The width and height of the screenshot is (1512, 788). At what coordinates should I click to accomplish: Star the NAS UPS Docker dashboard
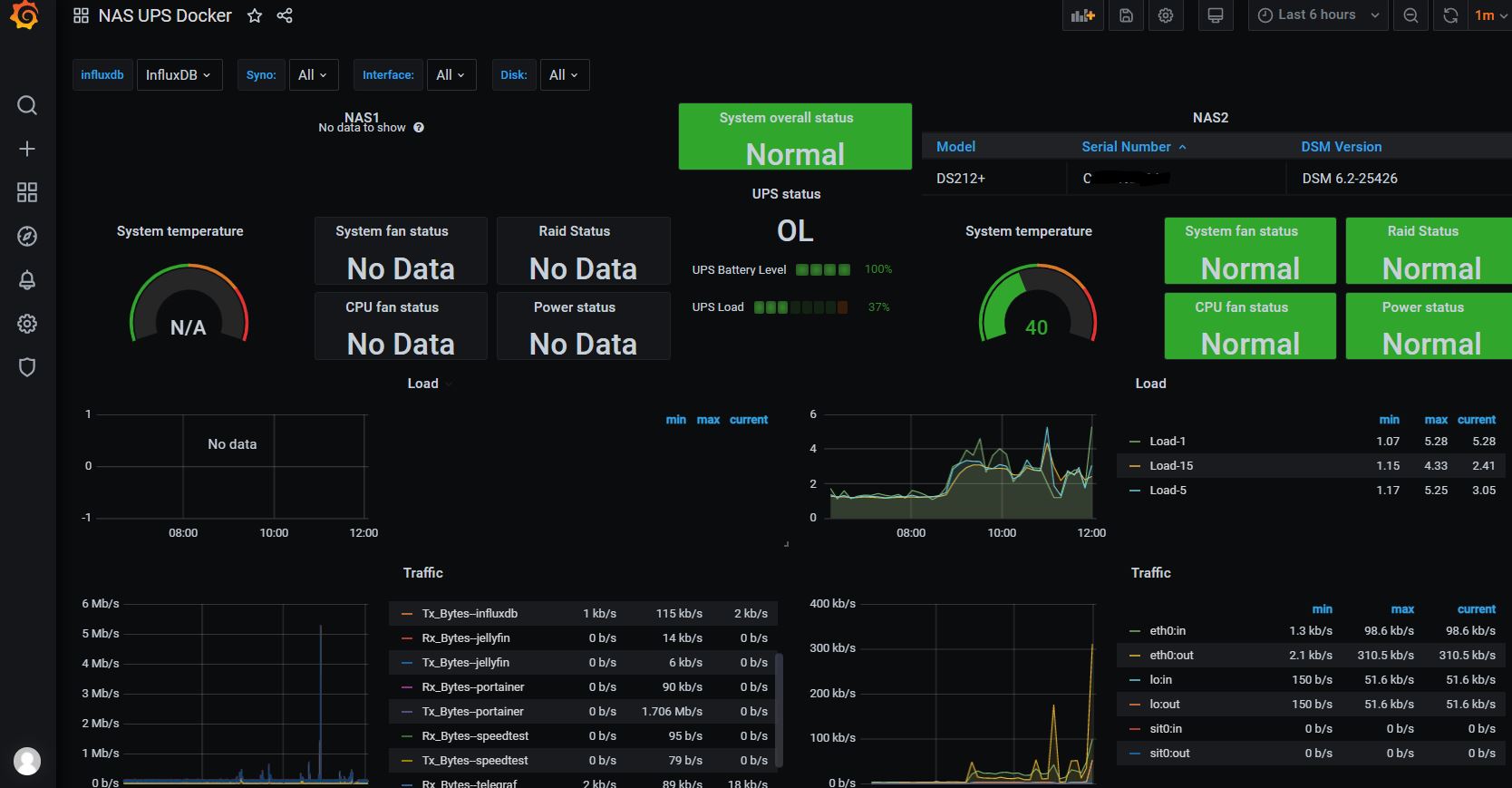pos(255,15)
